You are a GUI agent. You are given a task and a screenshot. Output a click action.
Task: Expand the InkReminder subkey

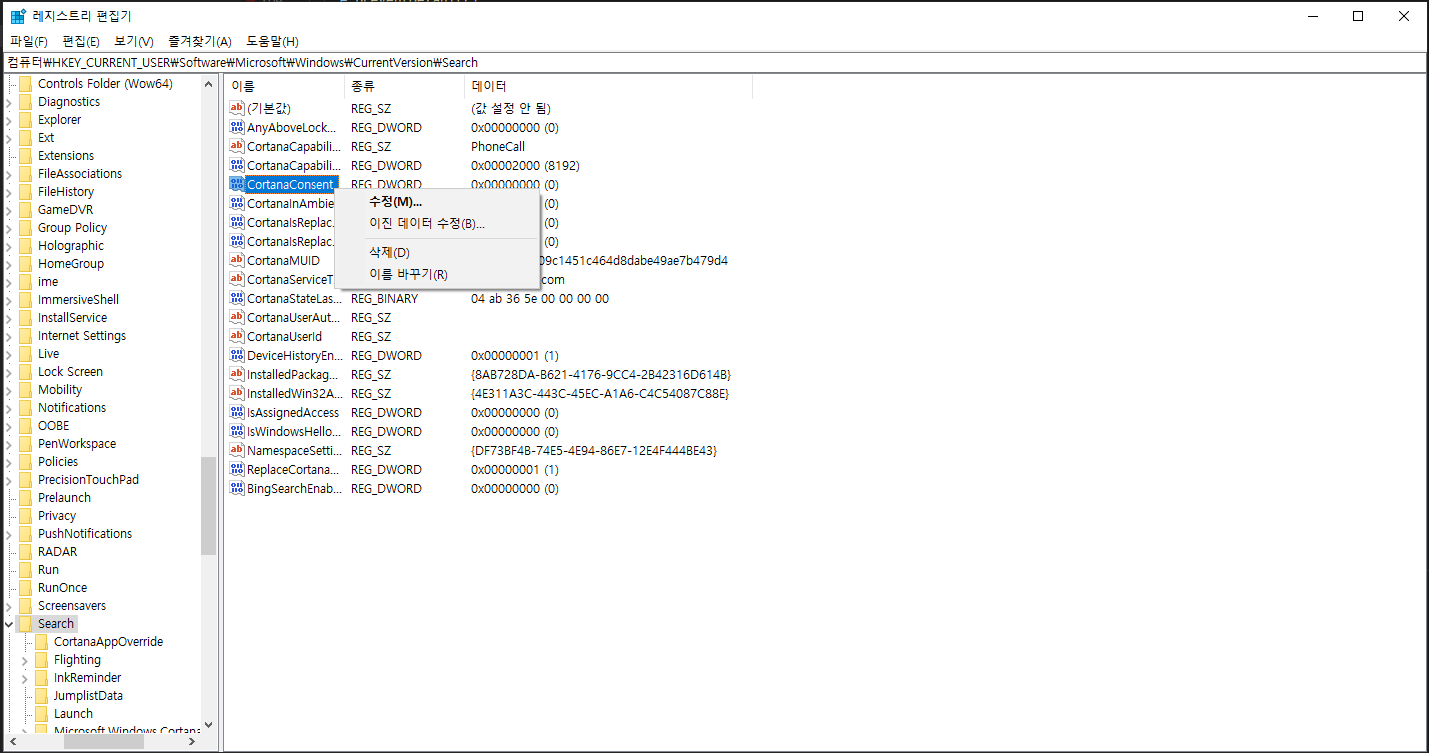click(25, 678)
